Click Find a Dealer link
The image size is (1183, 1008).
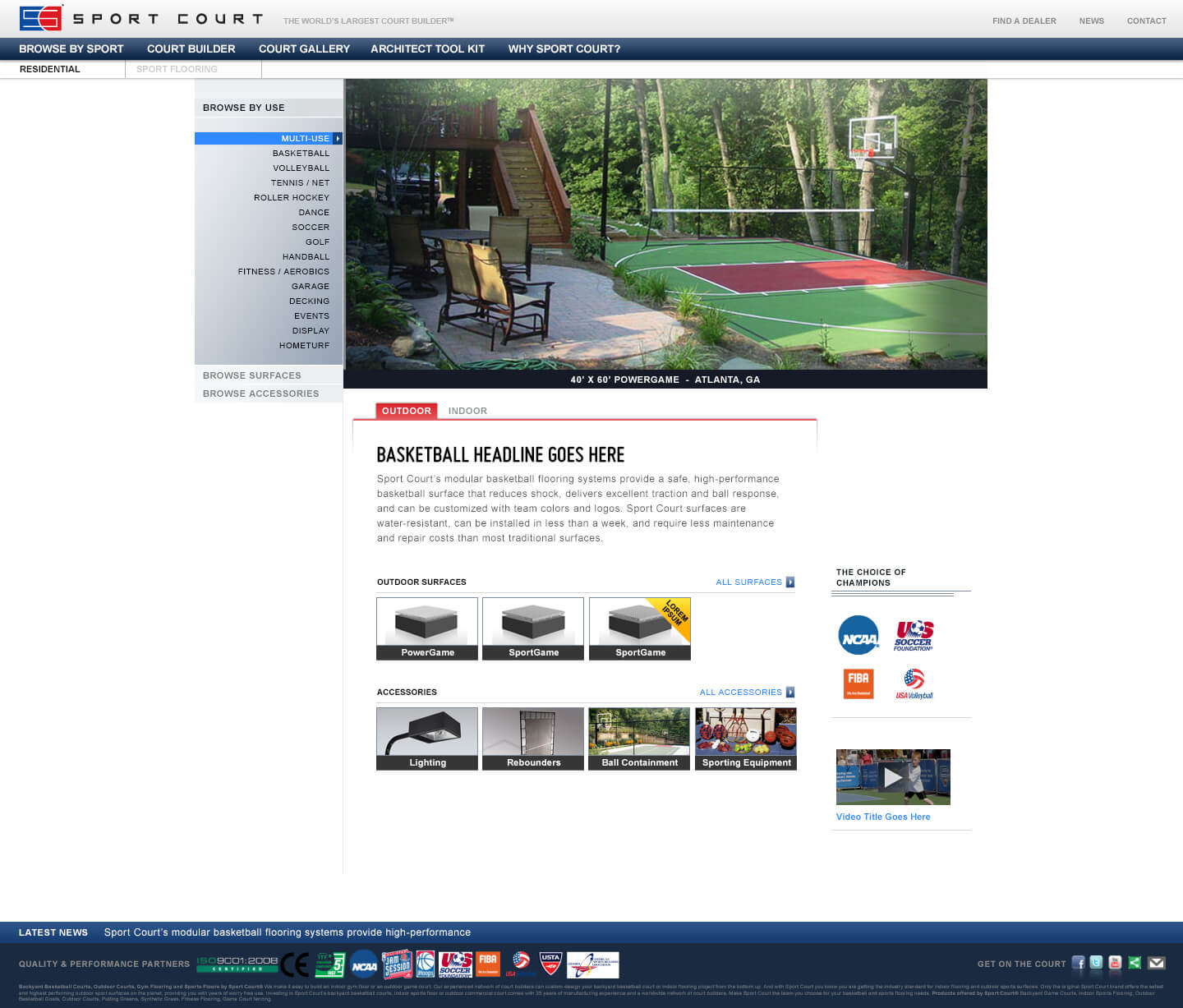coord(1024,21)
